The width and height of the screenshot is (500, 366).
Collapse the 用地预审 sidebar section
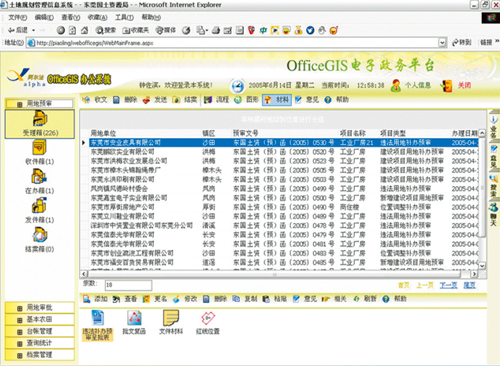[40, 104]
